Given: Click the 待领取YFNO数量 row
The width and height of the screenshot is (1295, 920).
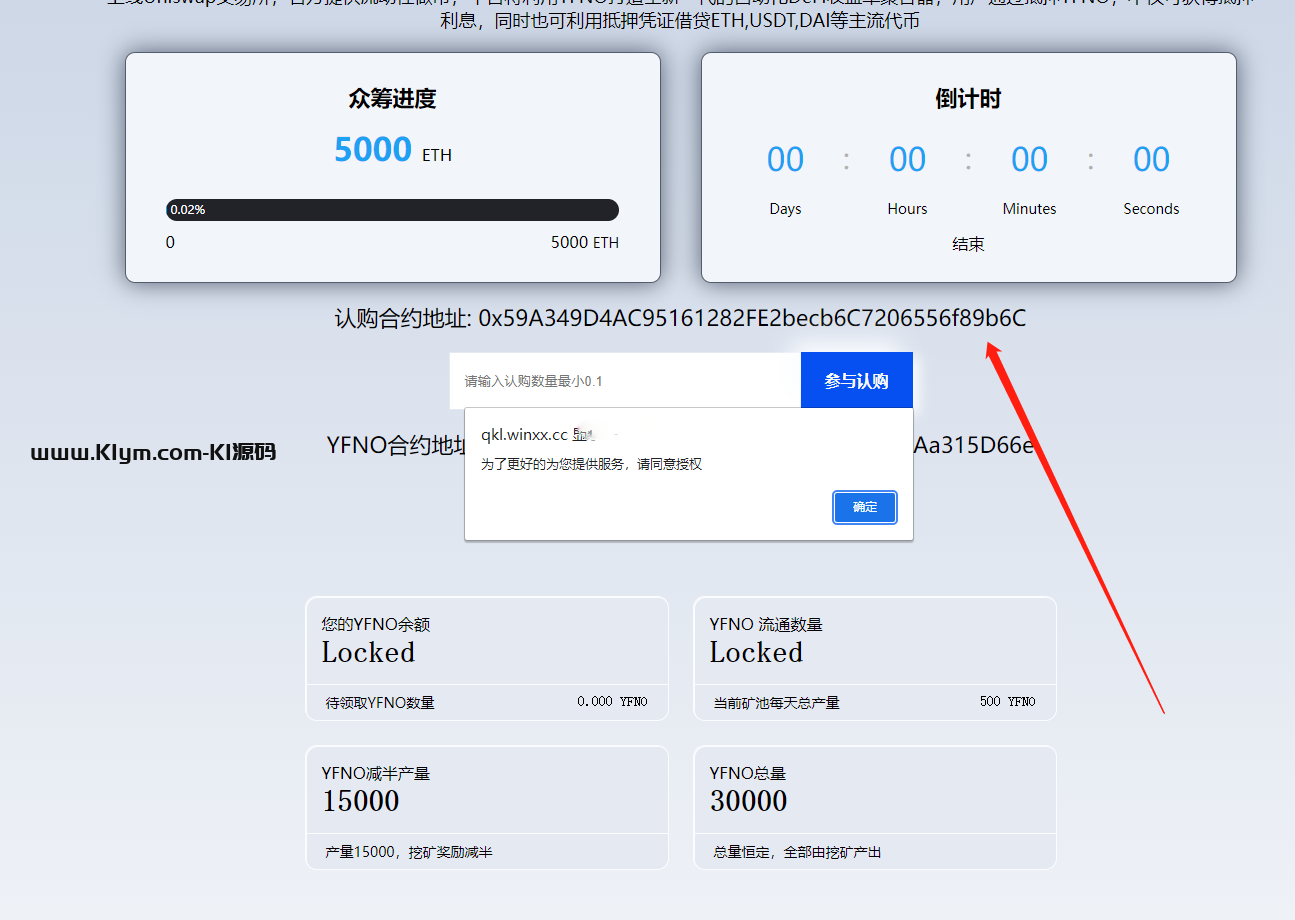Looking at the screenshot, I should point(487,702).
